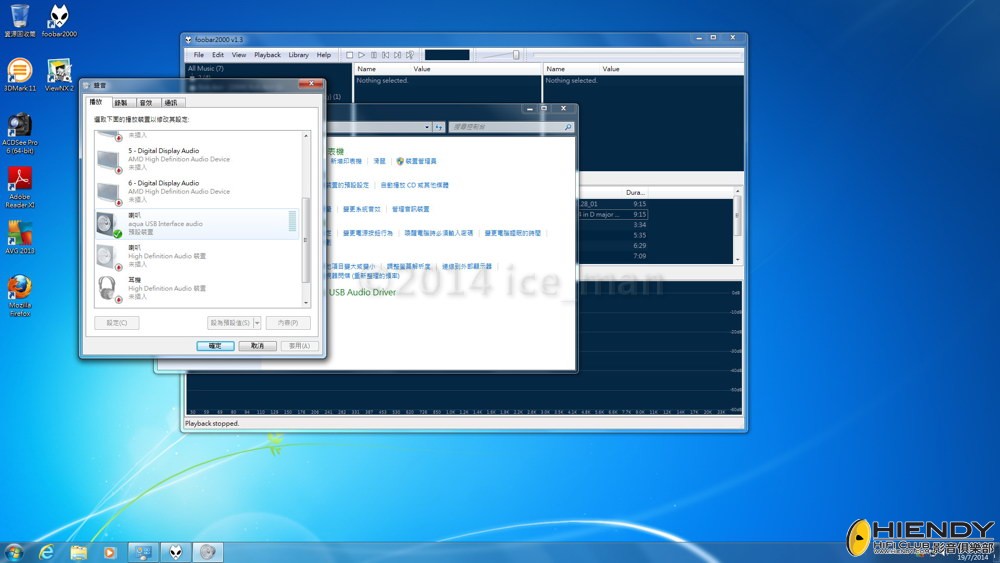
Task: Click the Stop button in foobar2000 toolbar
Action: 349,55
